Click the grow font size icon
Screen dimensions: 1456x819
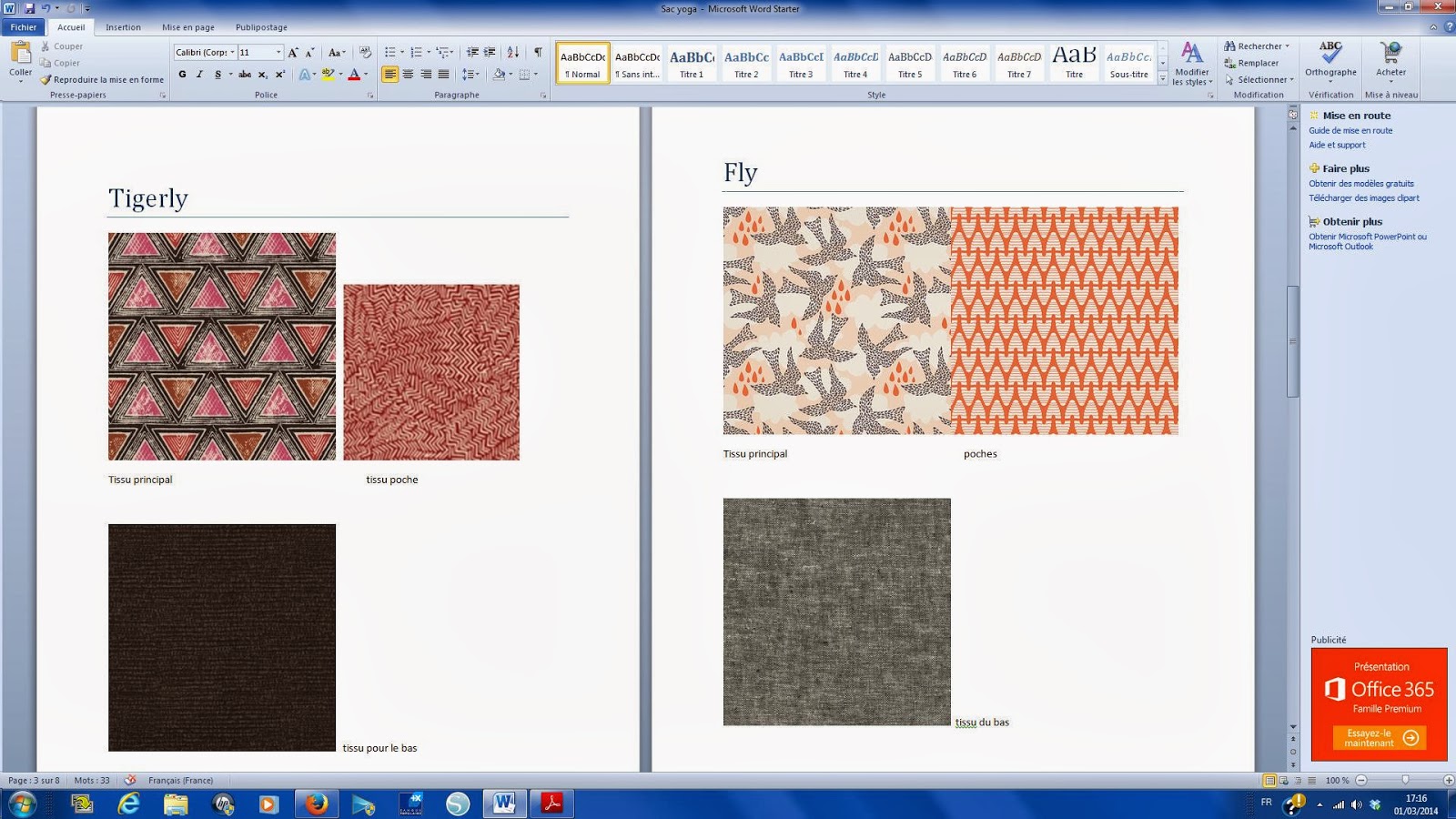point(293,53)
